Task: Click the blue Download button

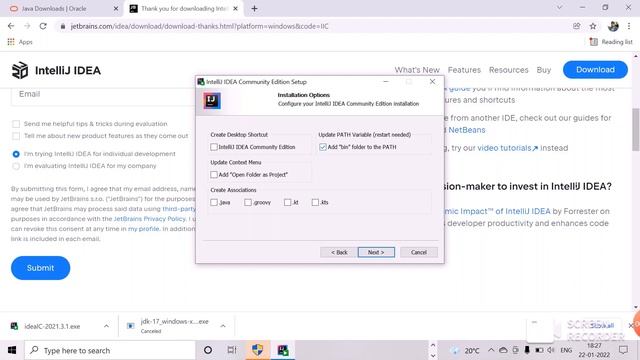Action: 595,70
